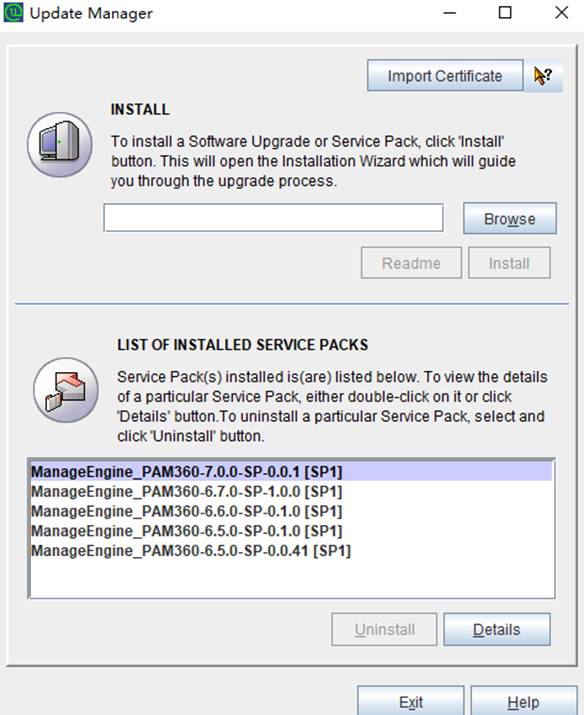Image resolution: width=584 pixels, height=715 pixels.
Task: Select ManageEngine_PAM360-6.6.0-SP-0.1.0 service pack
Action: pyautogui.click(x=291, y=511)
